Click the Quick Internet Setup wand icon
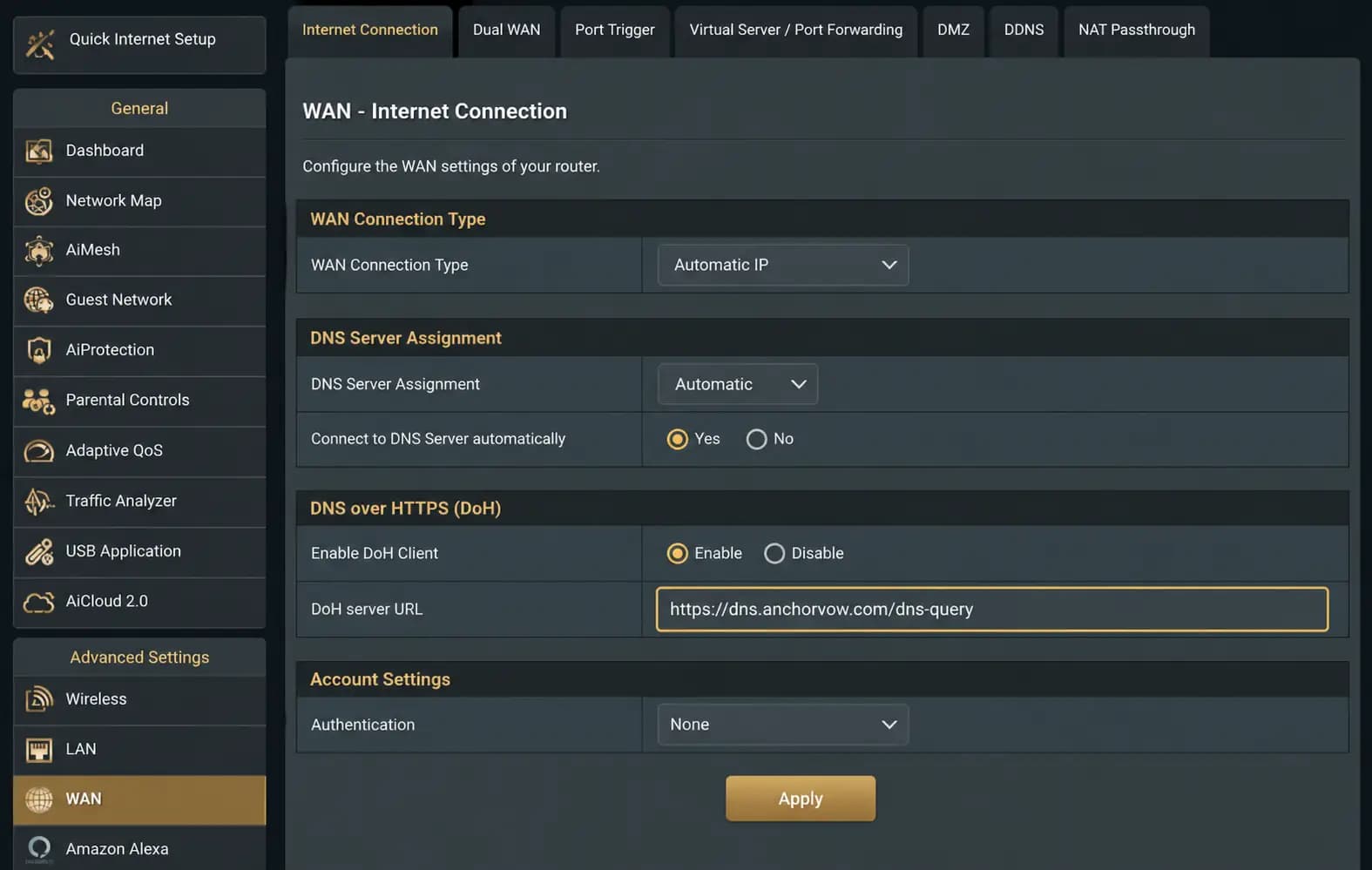 tap(40, 44)
